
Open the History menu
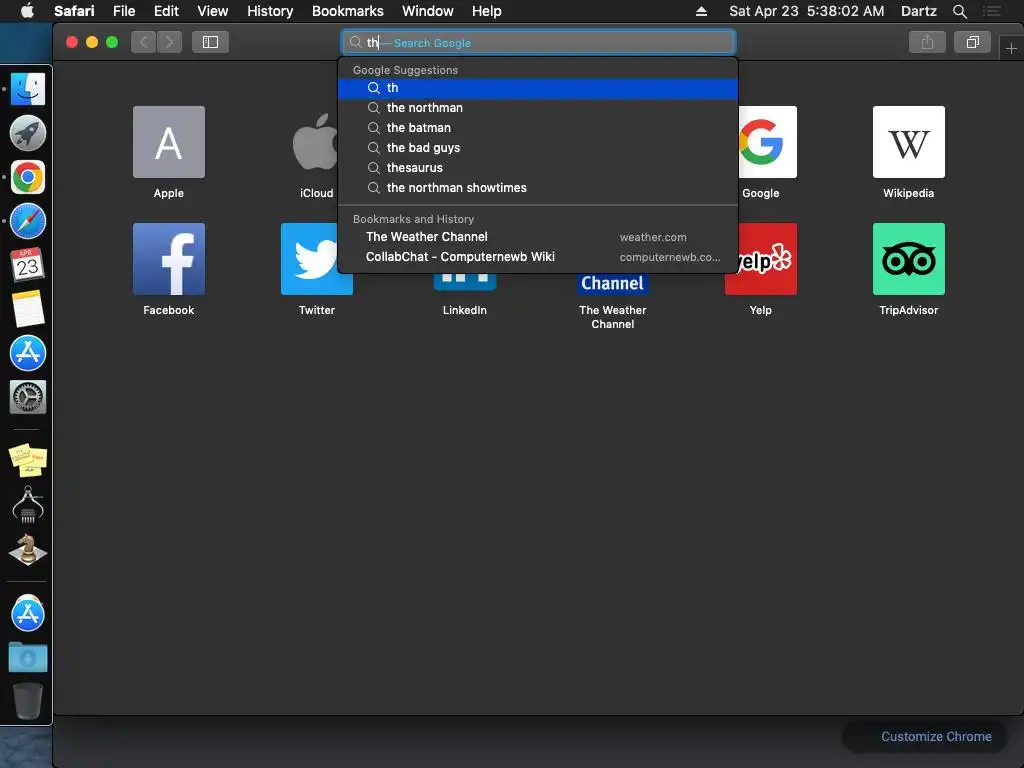pyautogui.click(x=270, y=11)
